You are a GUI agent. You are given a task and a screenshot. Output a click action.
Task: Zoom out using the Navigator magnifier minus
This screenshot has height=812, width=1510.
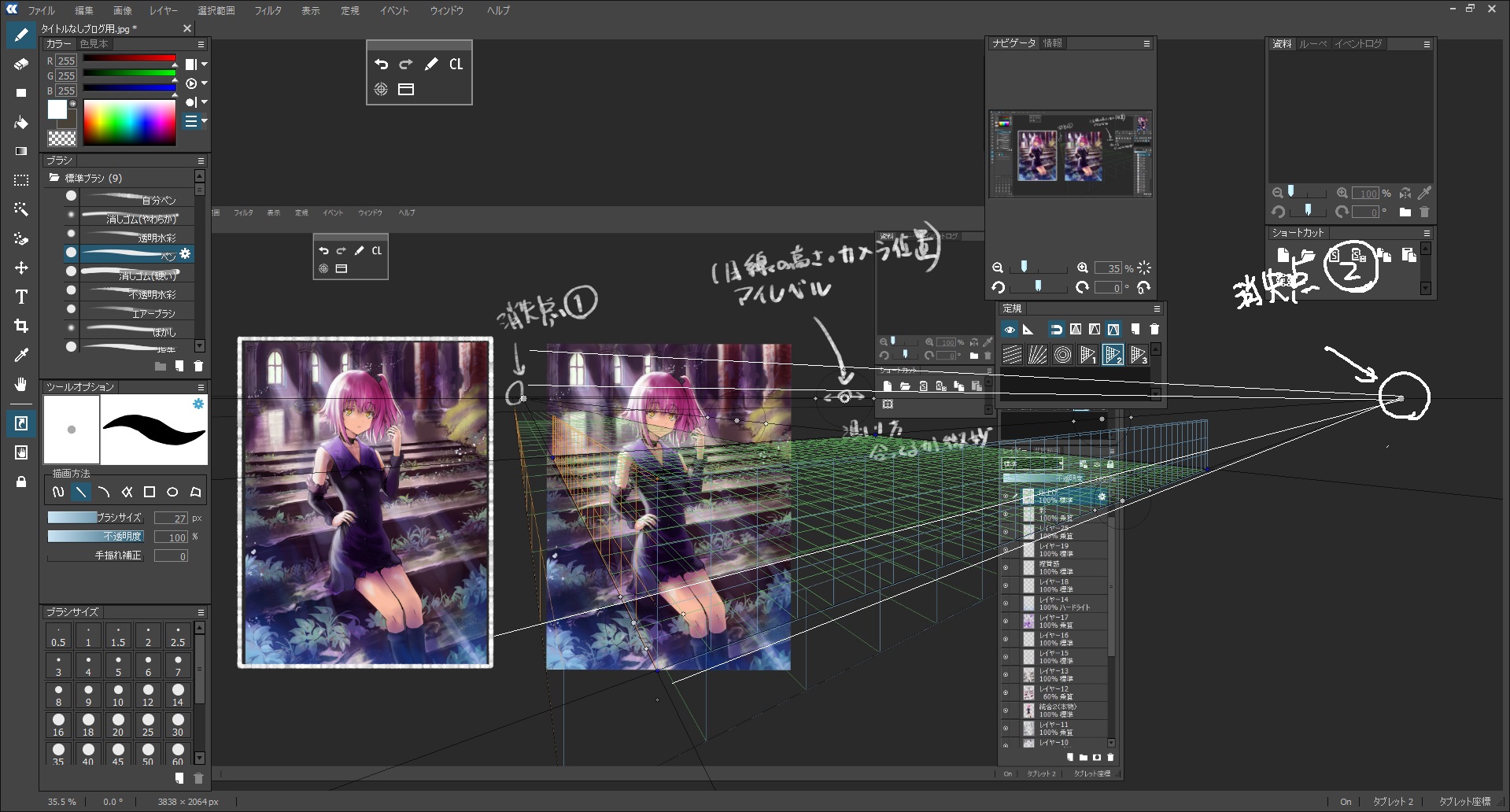[998, 268]
